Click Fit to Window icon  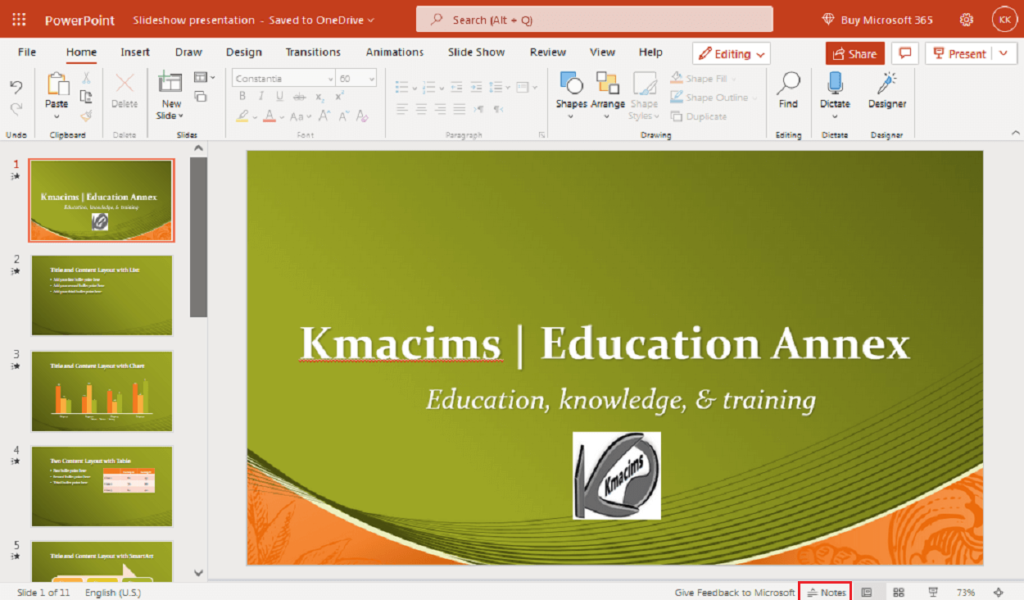tap(999, 592)
